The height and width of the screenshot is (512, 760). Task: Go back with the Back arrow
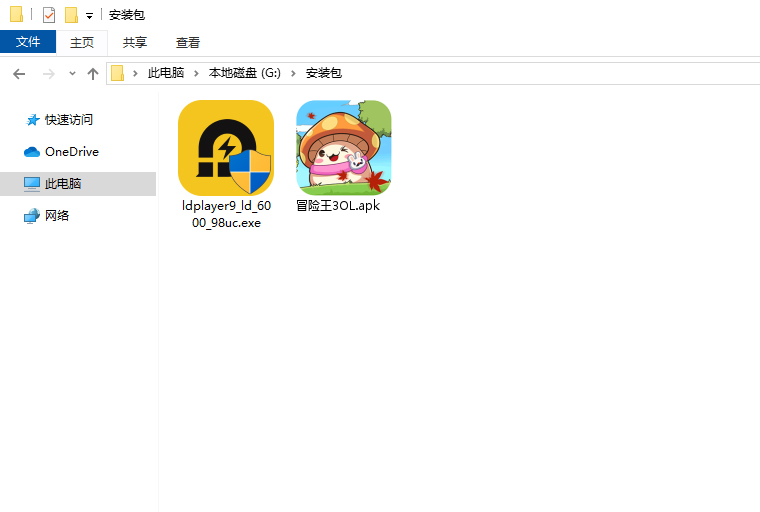click(19, 74)
